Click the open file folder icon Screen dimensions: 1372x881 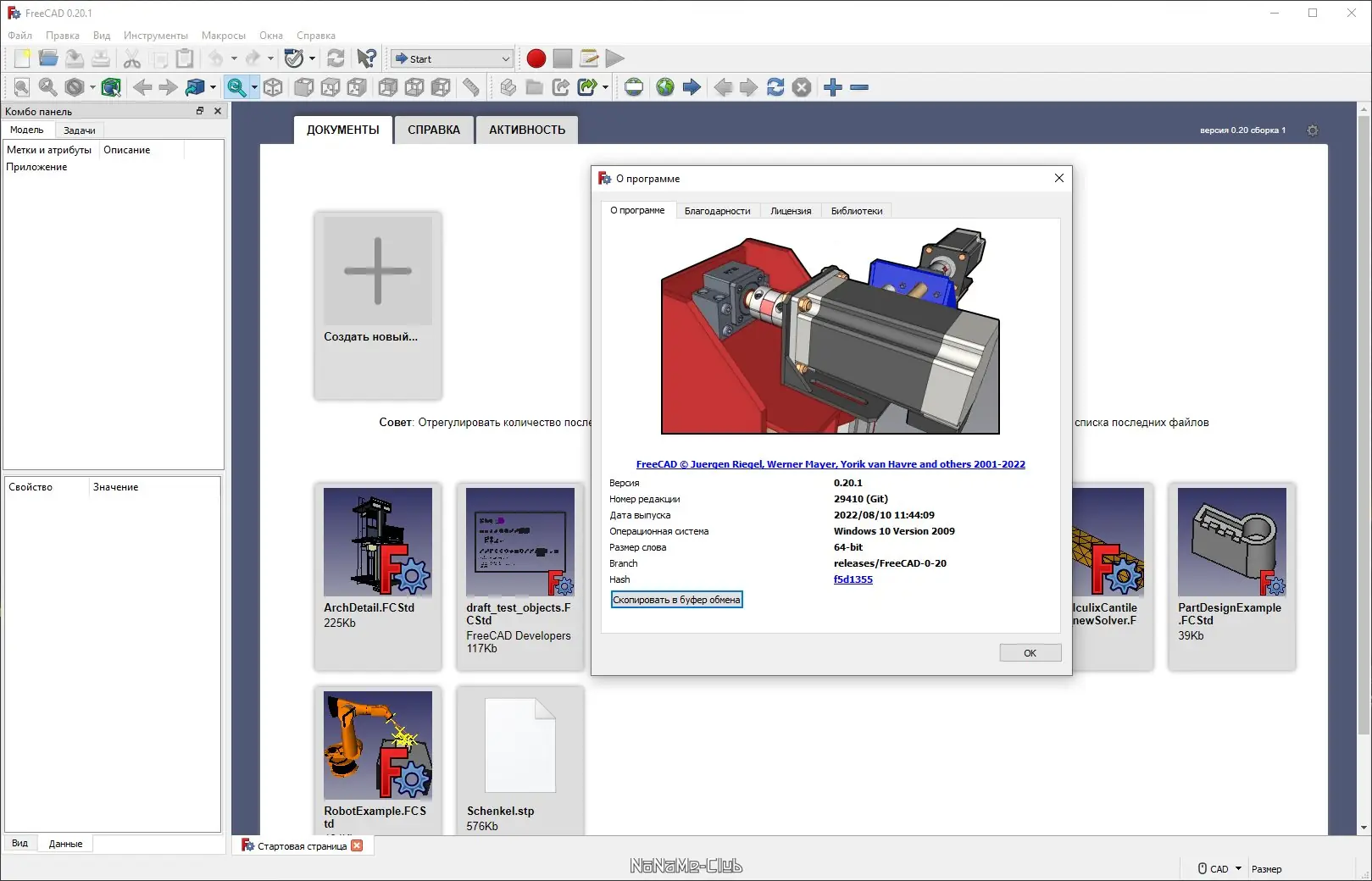coord(48,58)
